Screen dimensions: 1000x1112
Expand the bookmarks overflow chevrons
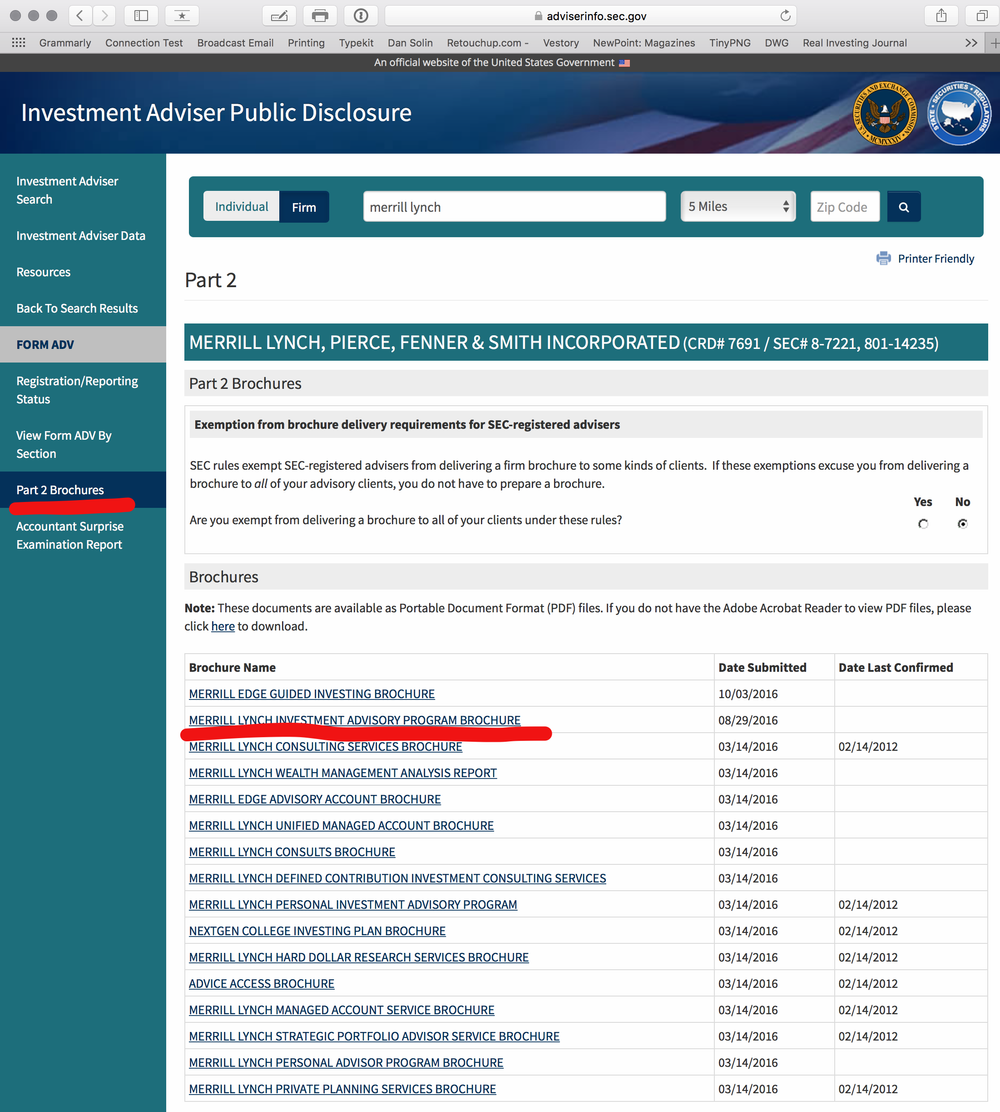[x=971, y=43]
